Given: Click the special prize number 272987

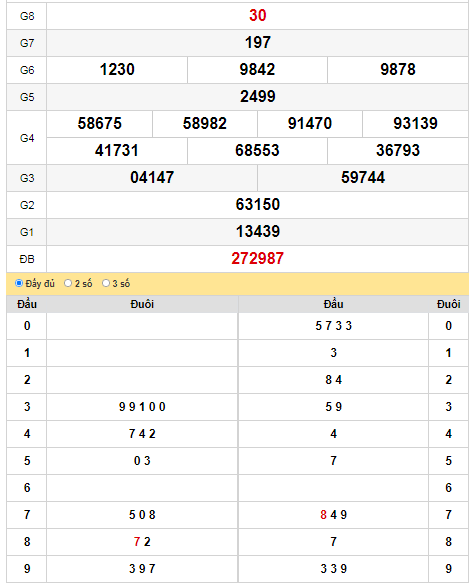Looking at the screenshot, I should (257, 259).
